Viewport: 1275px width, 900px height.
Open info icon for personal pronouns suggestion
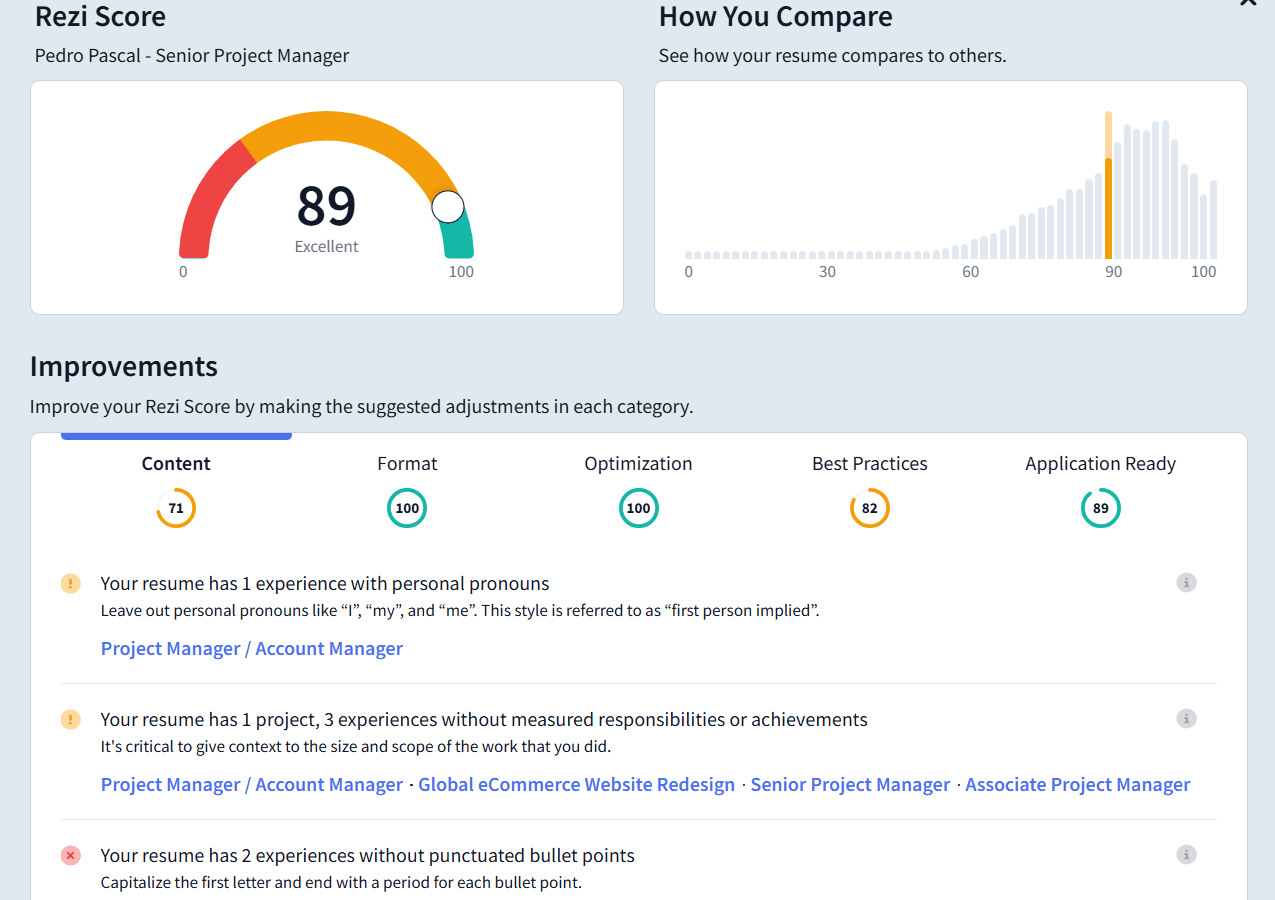[x=1186, y=583]
